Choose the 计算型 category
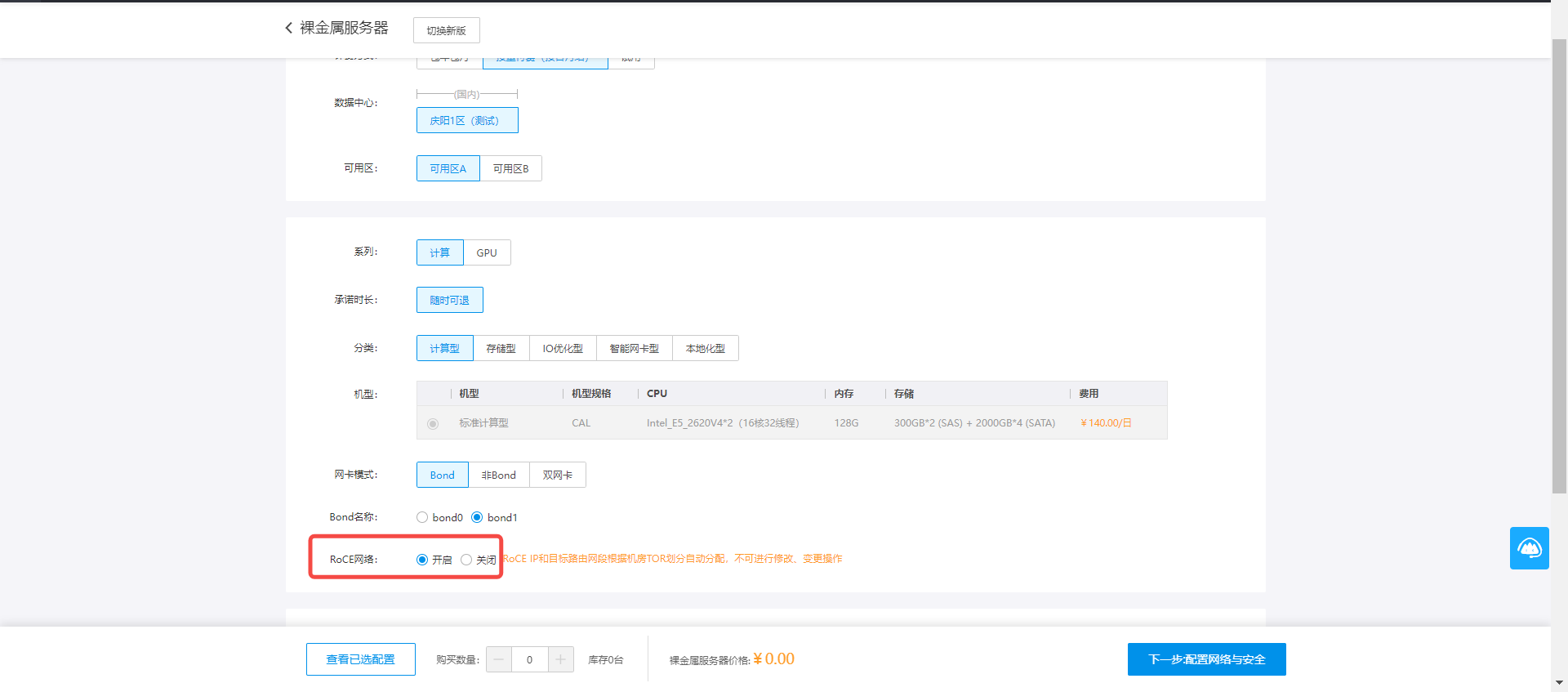The image size is (1568, 692). click(445, 348)
